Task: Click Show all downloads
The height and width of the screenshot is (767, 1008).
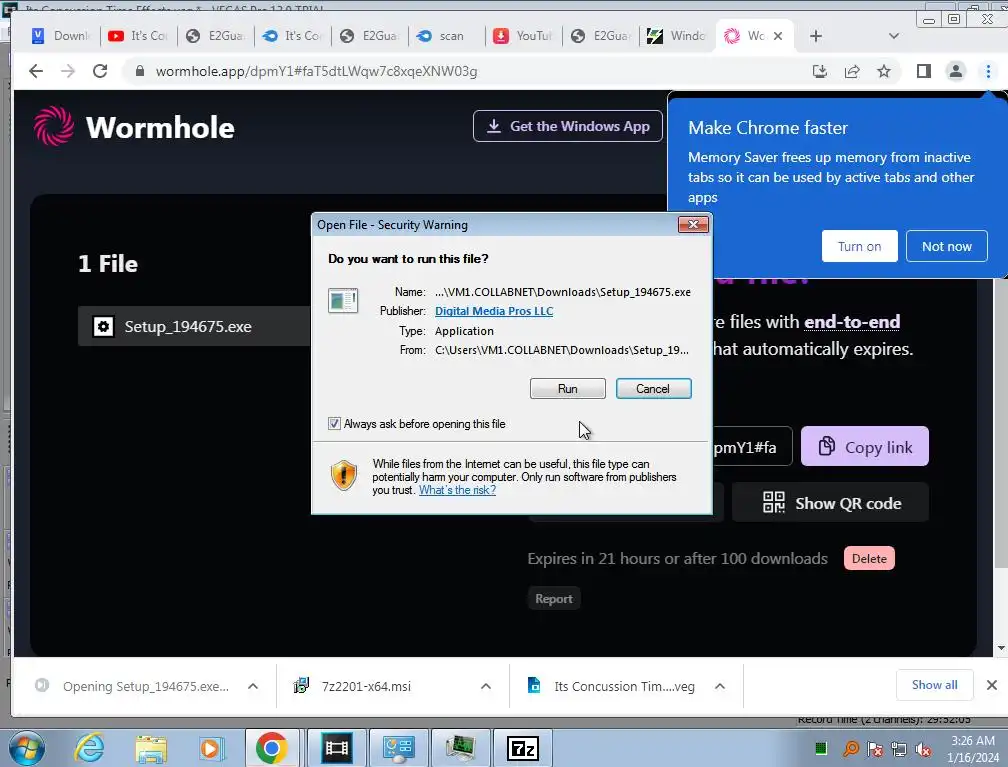Action: click(934, 685)
